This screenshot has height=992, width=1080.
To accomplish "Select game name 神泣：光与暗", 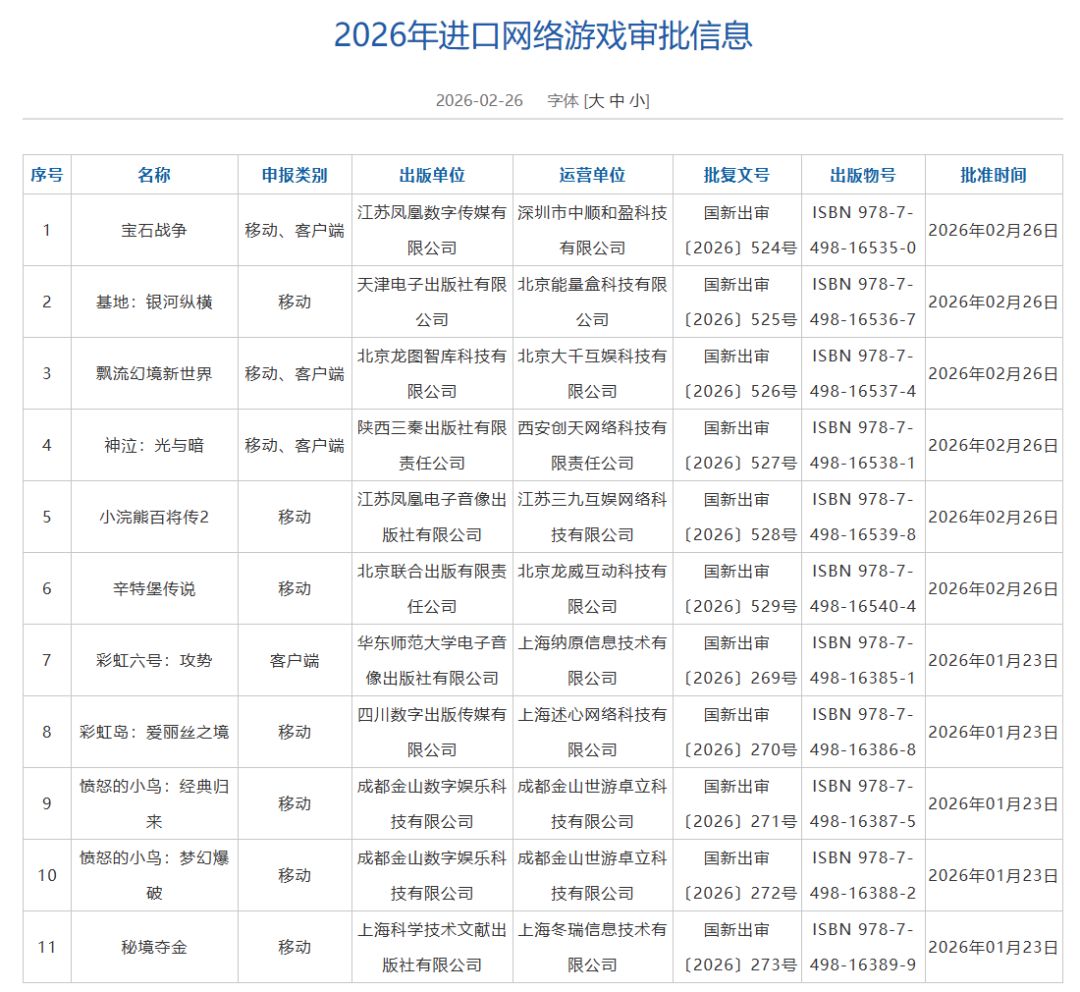I will pyautogui.click(x=154, y=445).
